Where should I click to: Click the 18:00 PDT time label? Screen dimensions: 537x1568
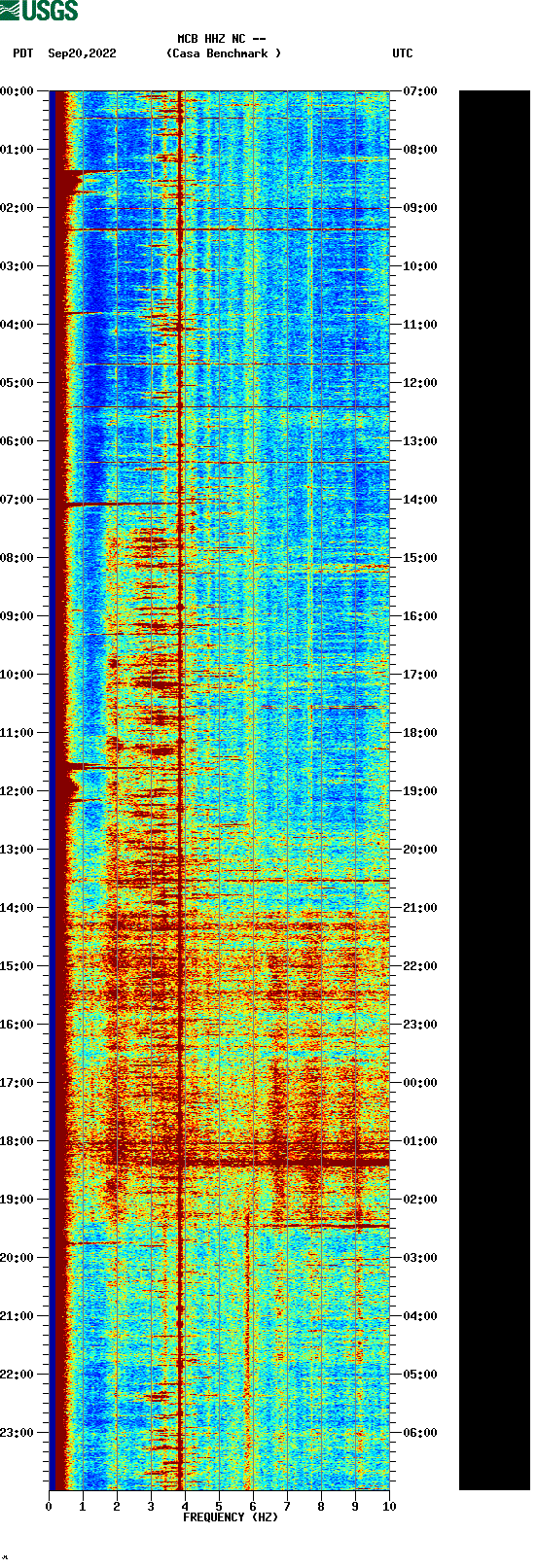point(18,1141)
